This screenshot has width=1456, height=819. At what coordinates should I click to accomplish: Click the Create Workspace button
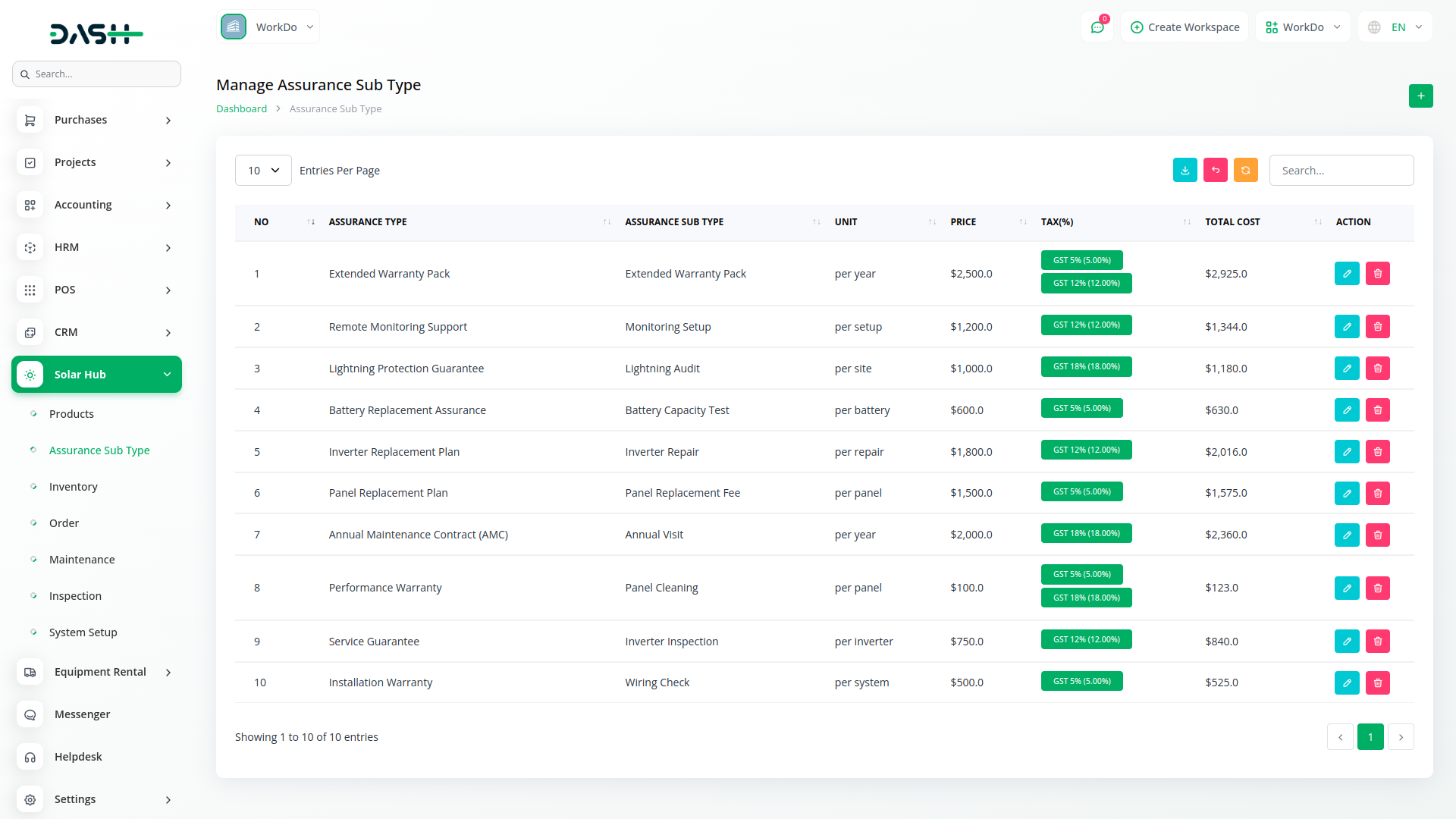pos(1185,27)
